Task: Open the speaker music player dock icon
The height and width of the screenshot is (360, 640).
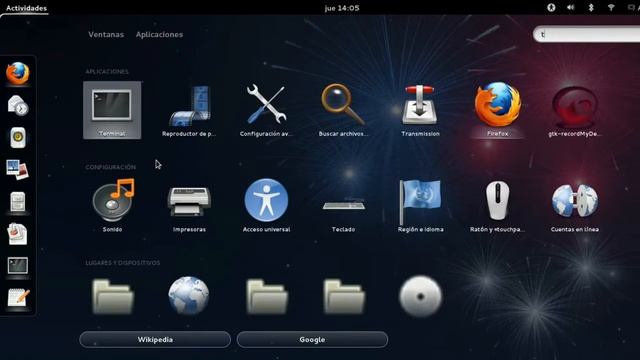Action: (x=18, y=138)
